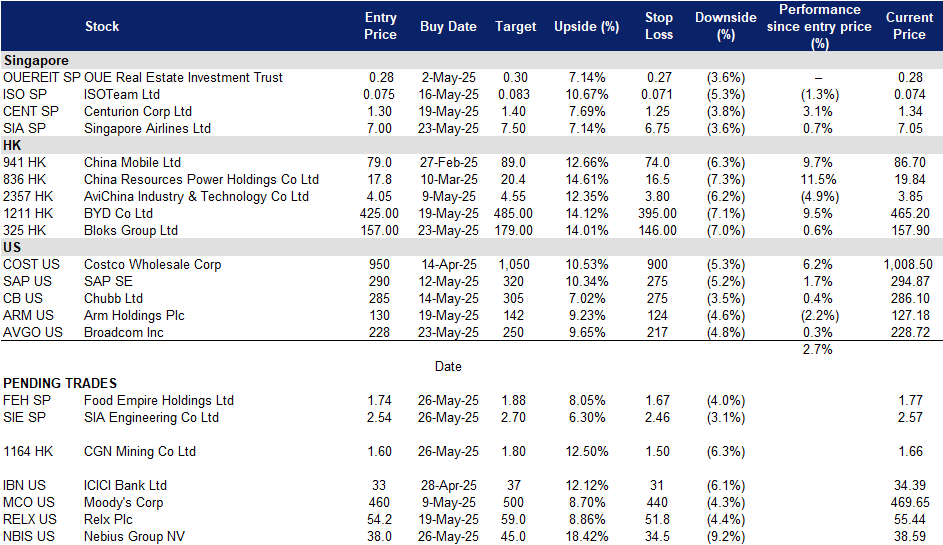Select the Arm Holdings Plc stock name
943x545 pixels.
pos(136,315)
